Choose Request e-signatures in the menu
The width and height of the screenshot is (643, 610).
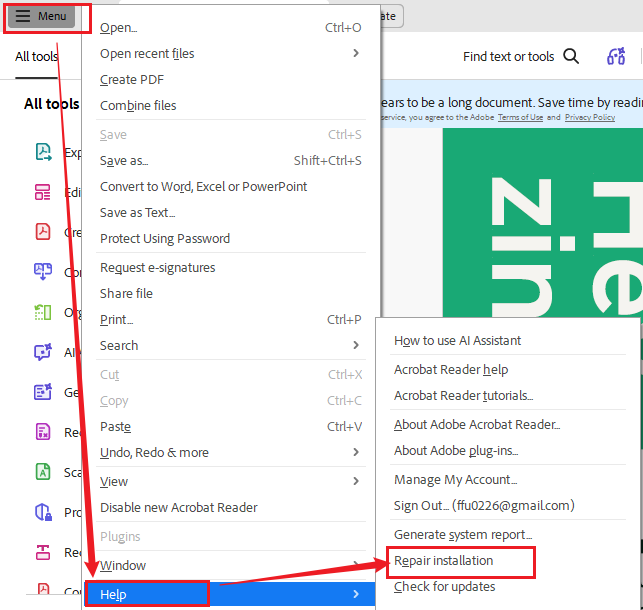230,267
